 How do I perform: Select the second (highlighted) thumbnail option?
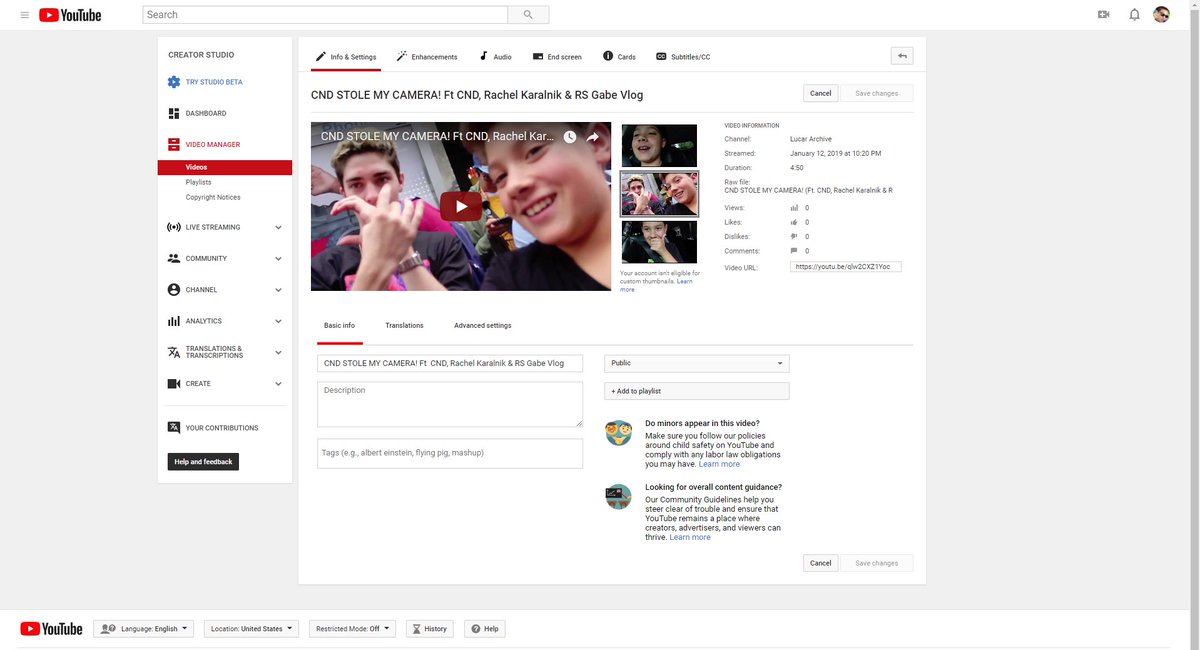pos(659,194)
